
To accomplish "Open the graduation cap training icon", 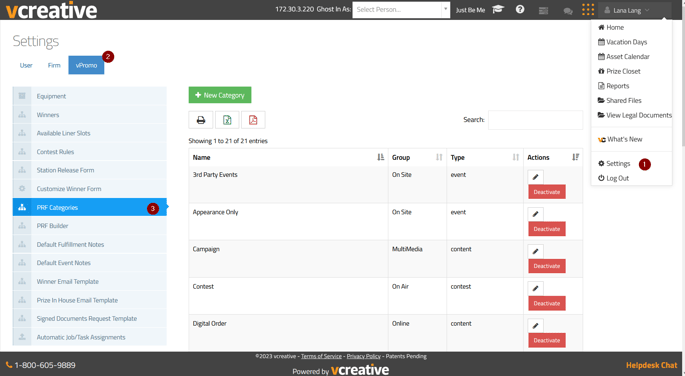I will click(x=498, y=9).
